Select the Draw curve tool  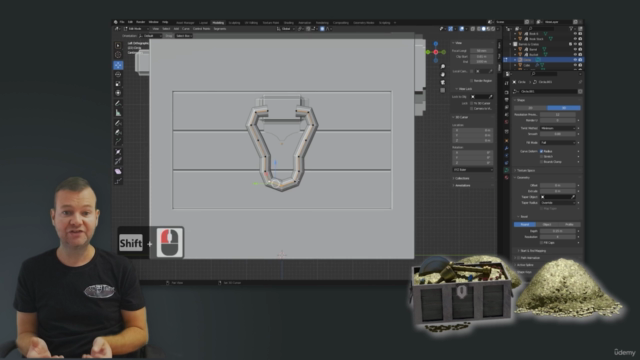[118, 123]
